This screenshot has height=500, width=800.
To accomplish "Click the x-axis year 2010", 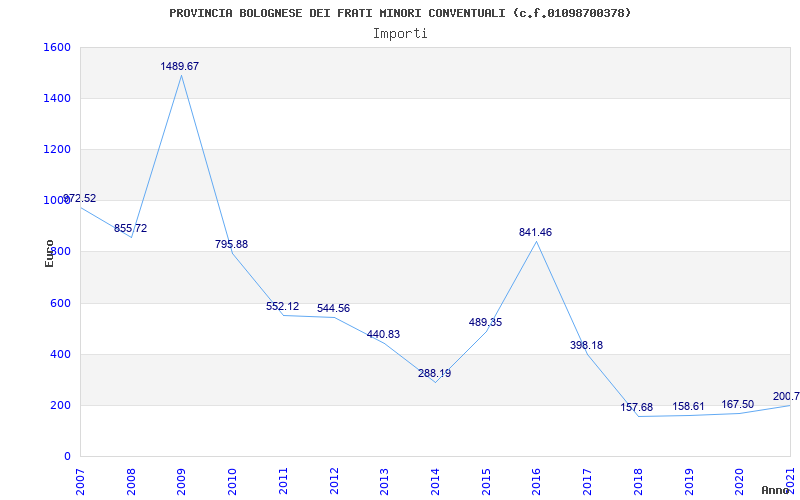I will pyautogui.click(x=232, y=481).
